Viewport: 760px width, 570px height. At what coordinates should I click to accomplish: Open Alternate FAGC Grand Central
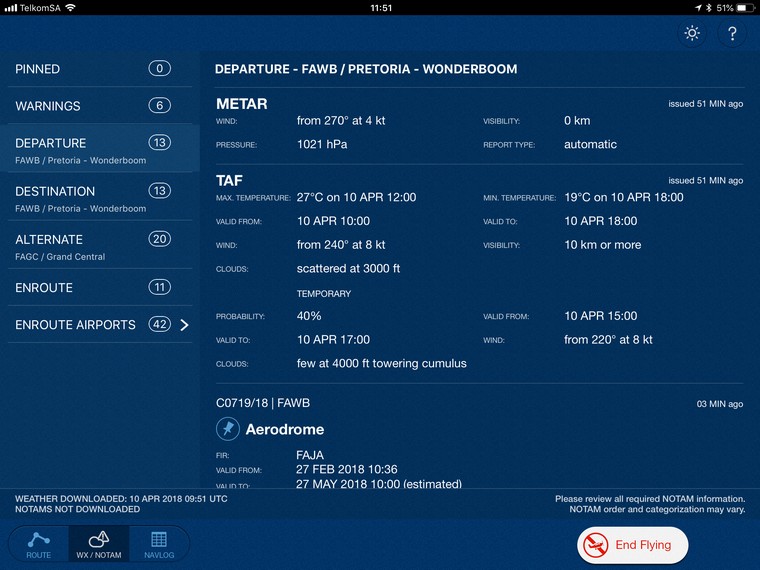tap(60, 246)
